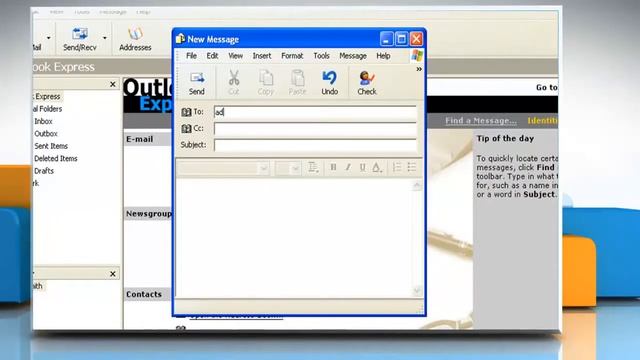640x360 pixels.
Task: Toggle italic formatting
Action: tap(348, 167)
